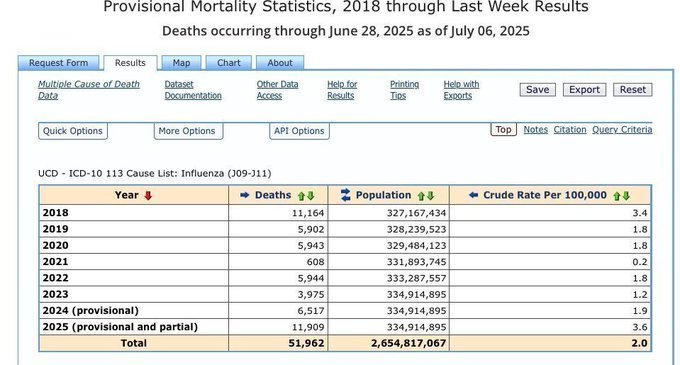Open the Map tab

[181, 63]
